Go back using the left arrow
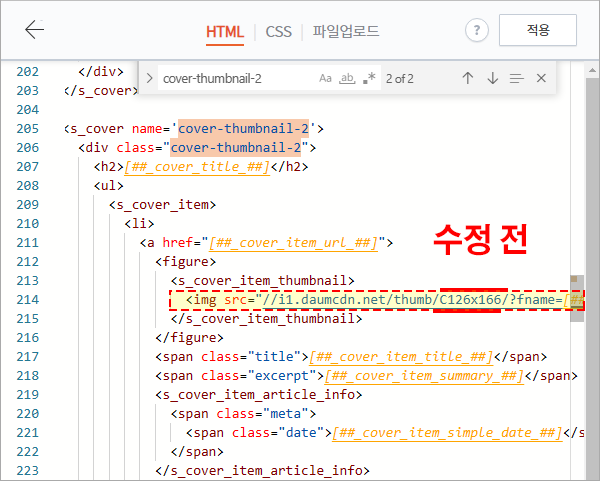This screenshot has height=481, width=600. coord(34,30)
